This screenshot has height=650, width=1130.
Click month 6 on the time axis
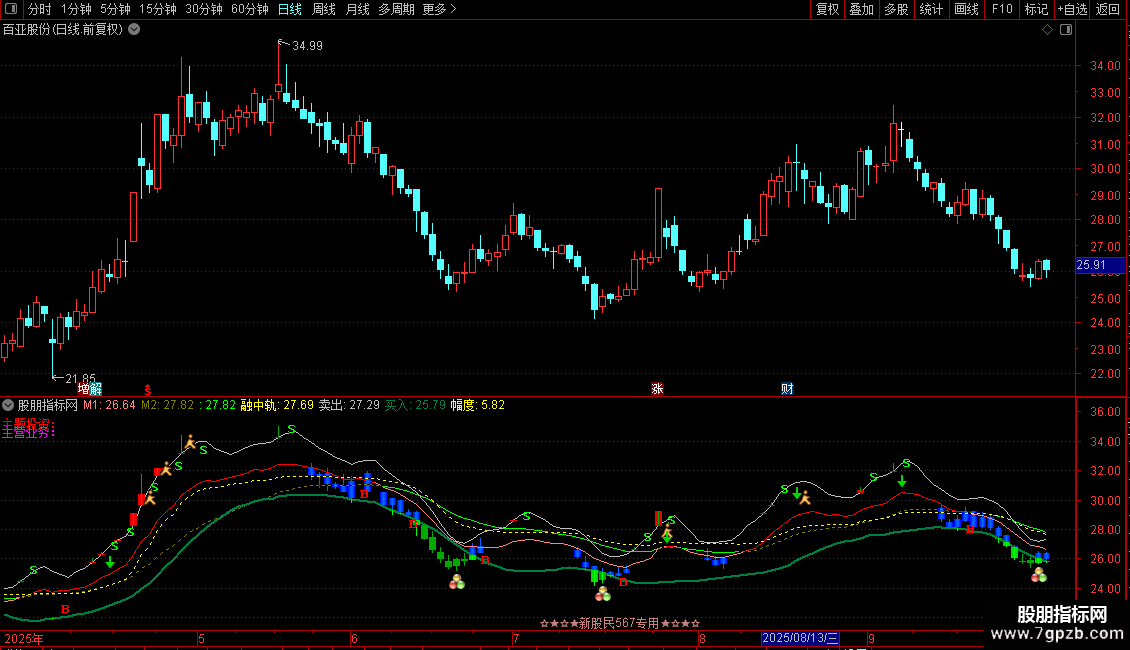click(x=354, y=638)
